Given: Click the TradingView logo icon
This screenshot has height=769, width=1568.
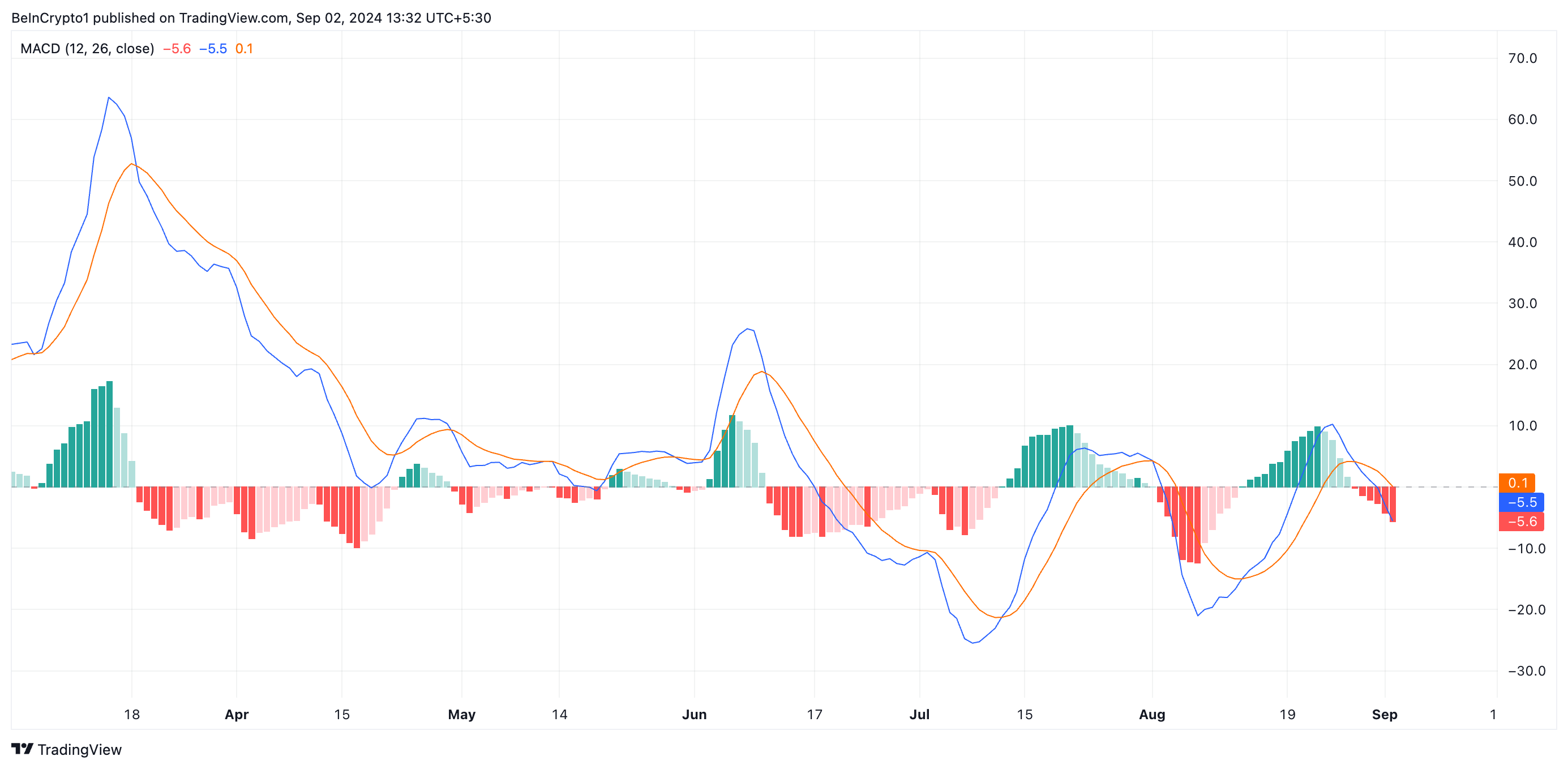Looking at the screenshot, I should 22,748.
